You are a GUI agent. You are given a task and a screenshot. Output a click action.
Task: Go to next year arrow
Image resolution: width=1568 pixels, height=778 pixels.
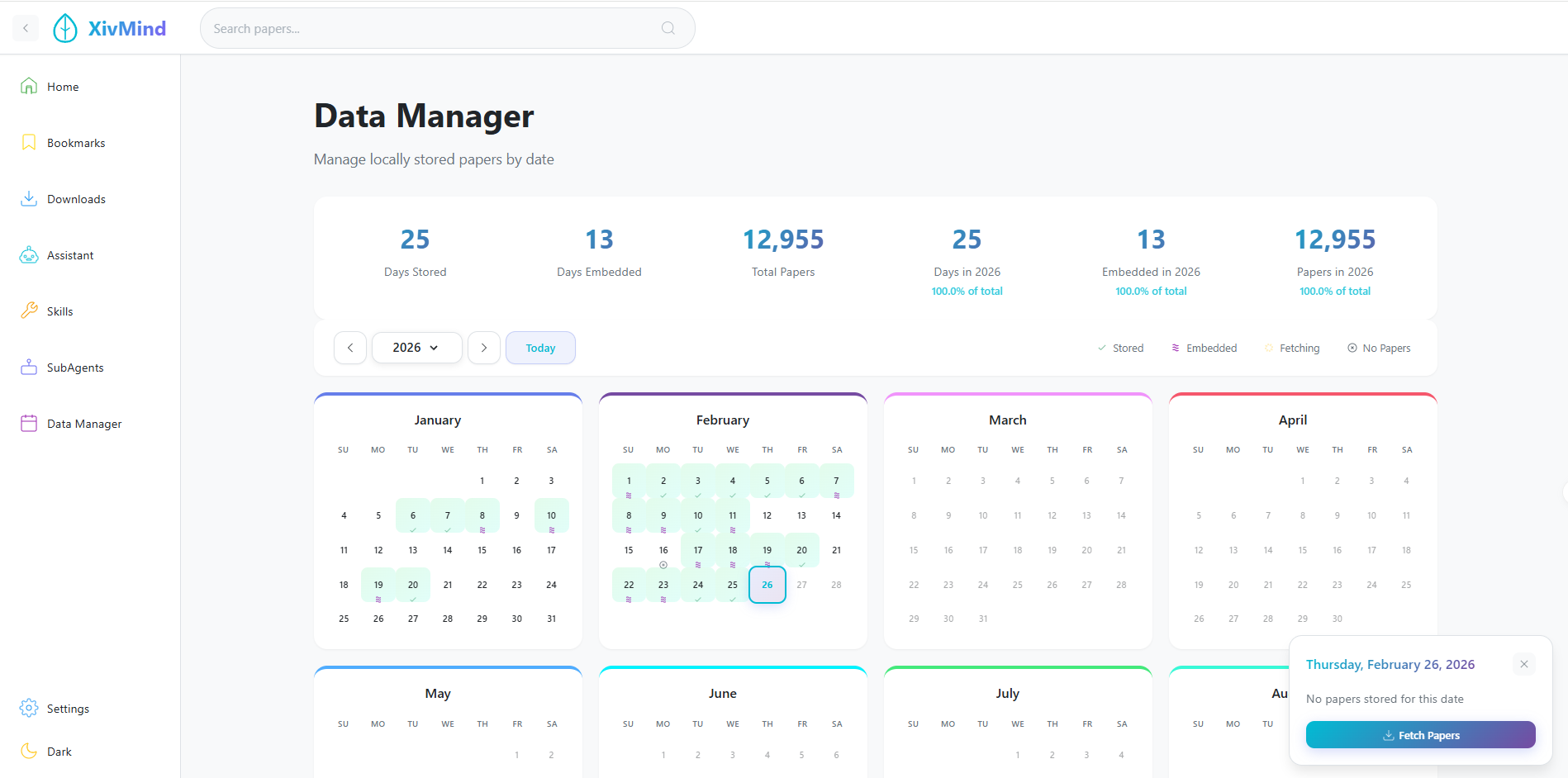point(484,348)
